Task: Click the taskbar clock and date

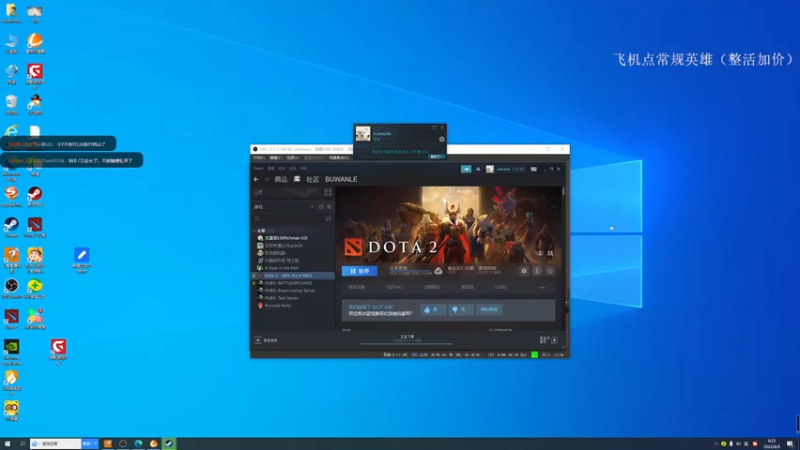Action: [x=771, y=444]
